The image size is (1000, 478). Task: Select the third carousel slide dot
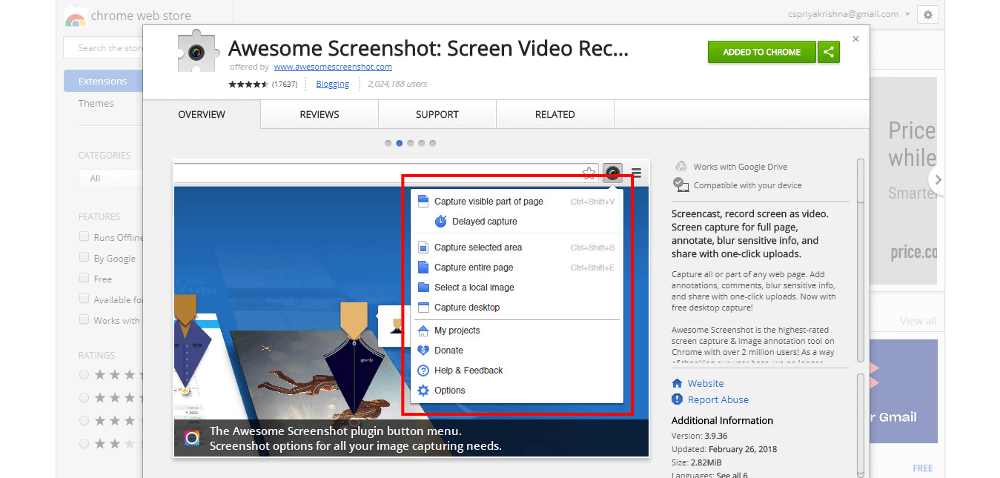tap(411, 143)
